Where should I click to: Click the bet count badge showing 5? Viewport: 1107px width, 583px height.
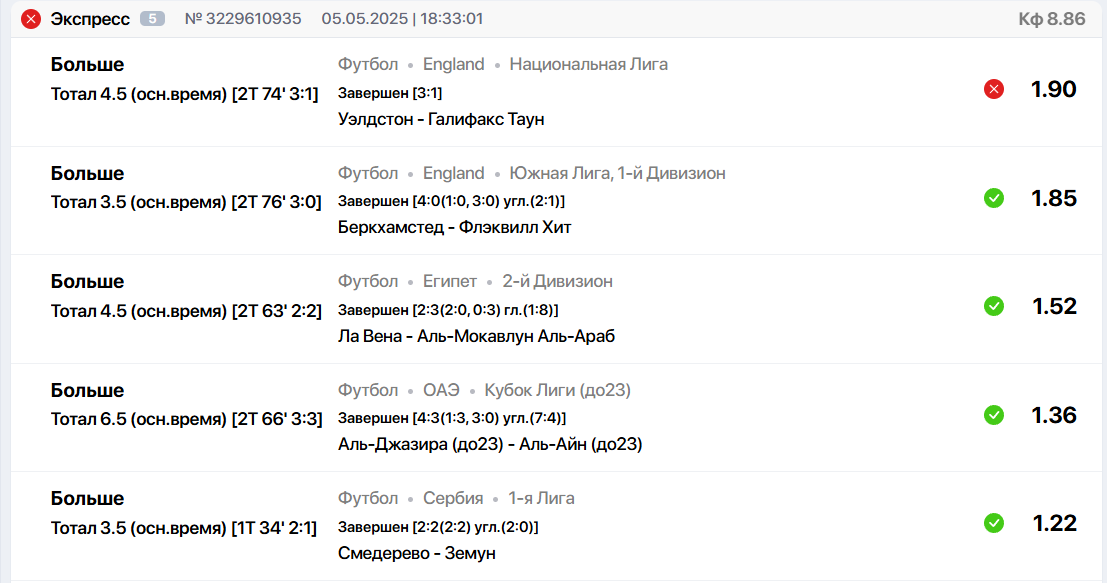click(x=152, y=19)
